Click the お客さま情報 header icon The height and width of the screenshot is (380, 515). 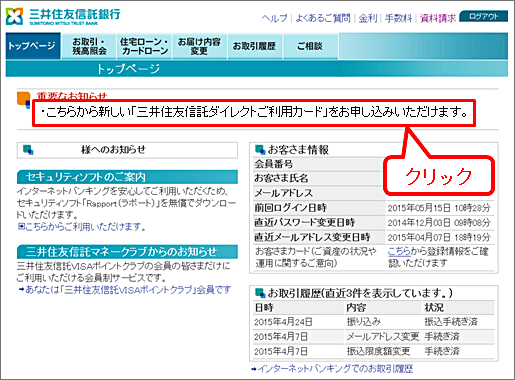260,150
